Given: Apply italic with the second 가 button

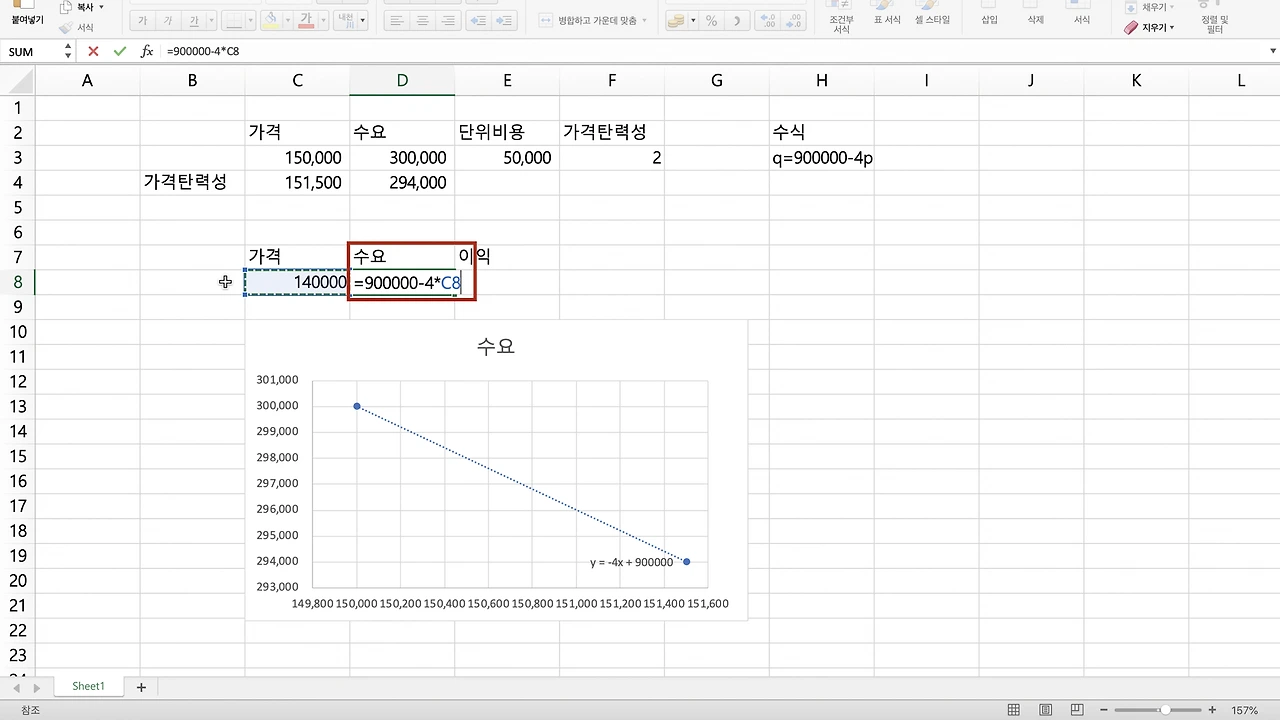Looking at the screenshot, I should [168, 20].
